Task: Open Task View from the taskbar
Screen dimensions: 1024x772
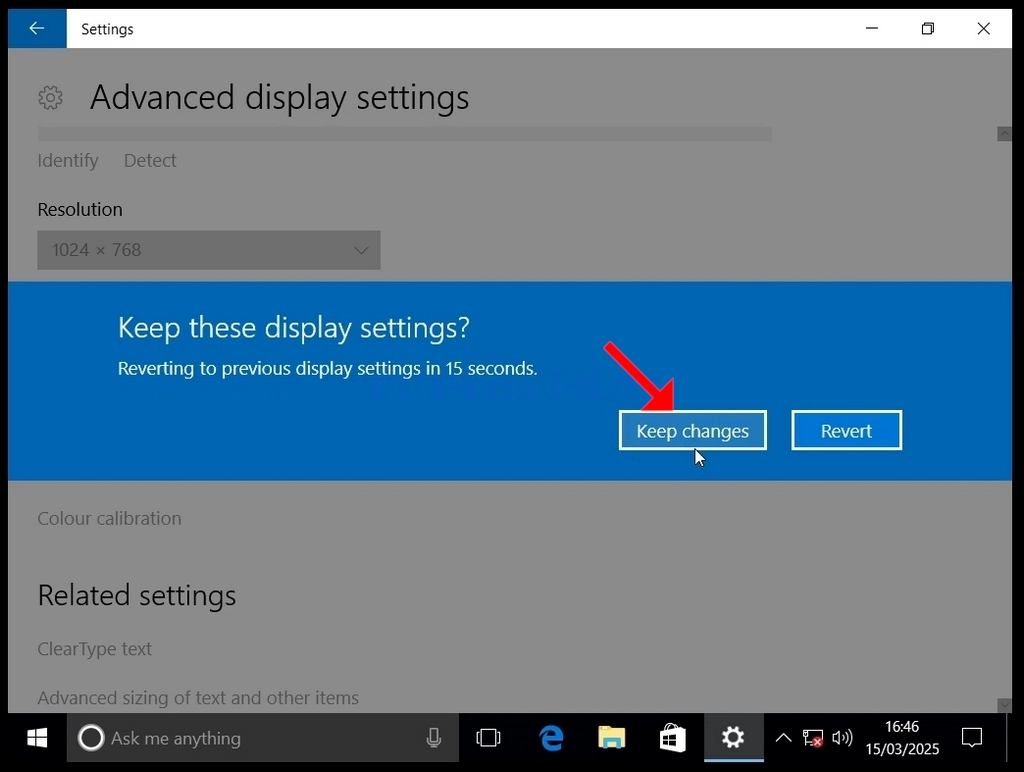Action: pos(488,738)
